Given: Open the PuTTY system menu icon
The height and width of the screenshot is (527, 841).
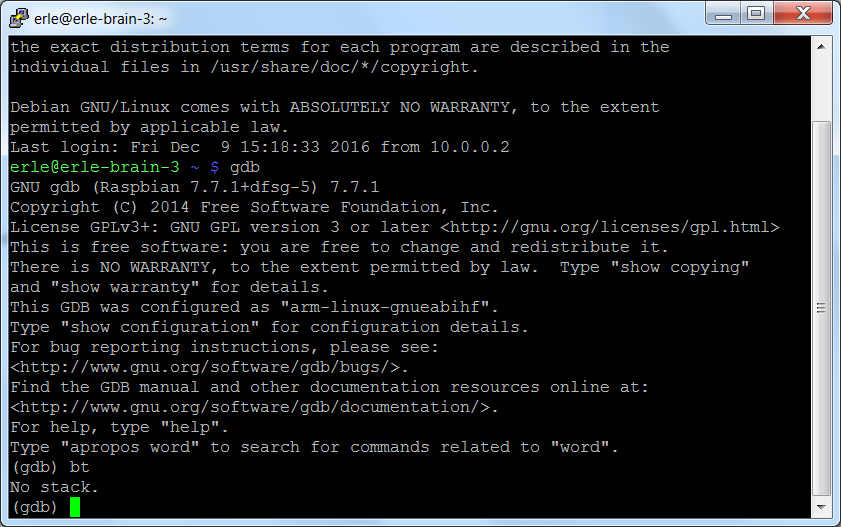Looking at the screenshot, I should pos(18,18).
